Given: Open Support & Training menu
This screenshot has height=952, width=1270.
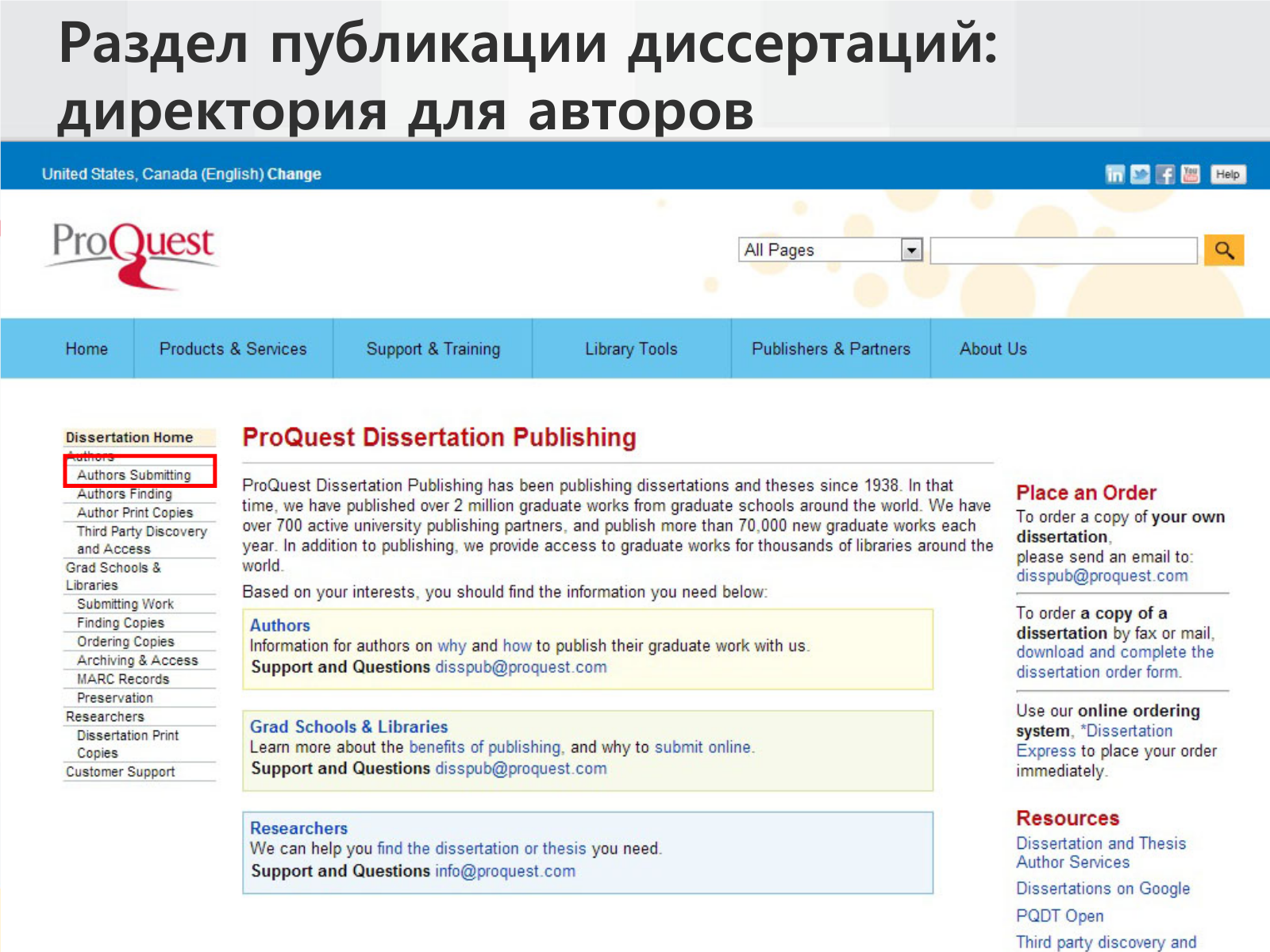Looking at the screenshot, I should point(433,349).
